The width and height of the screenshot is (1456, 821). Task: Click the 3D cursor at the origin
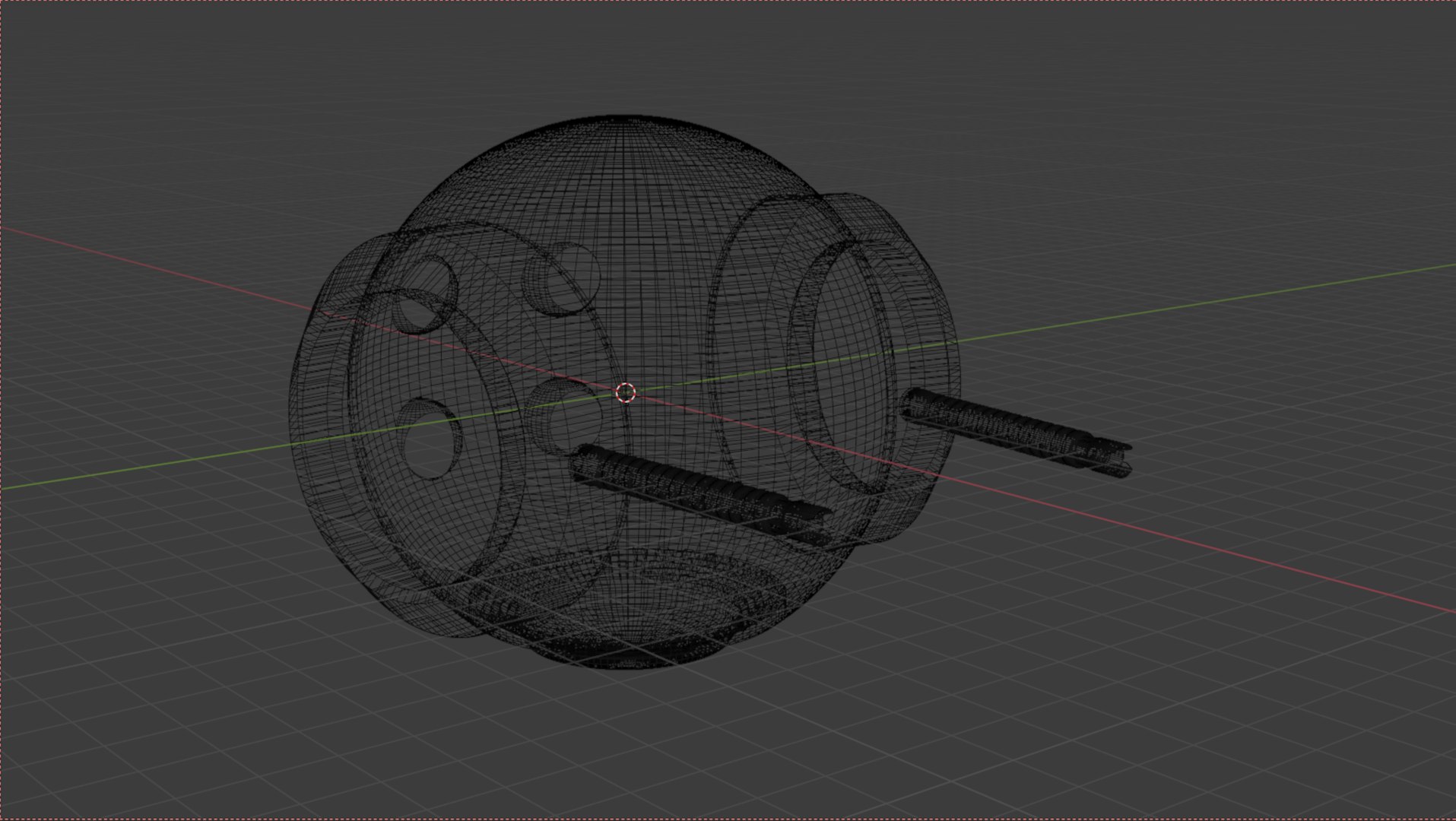(x=625, y=392)
